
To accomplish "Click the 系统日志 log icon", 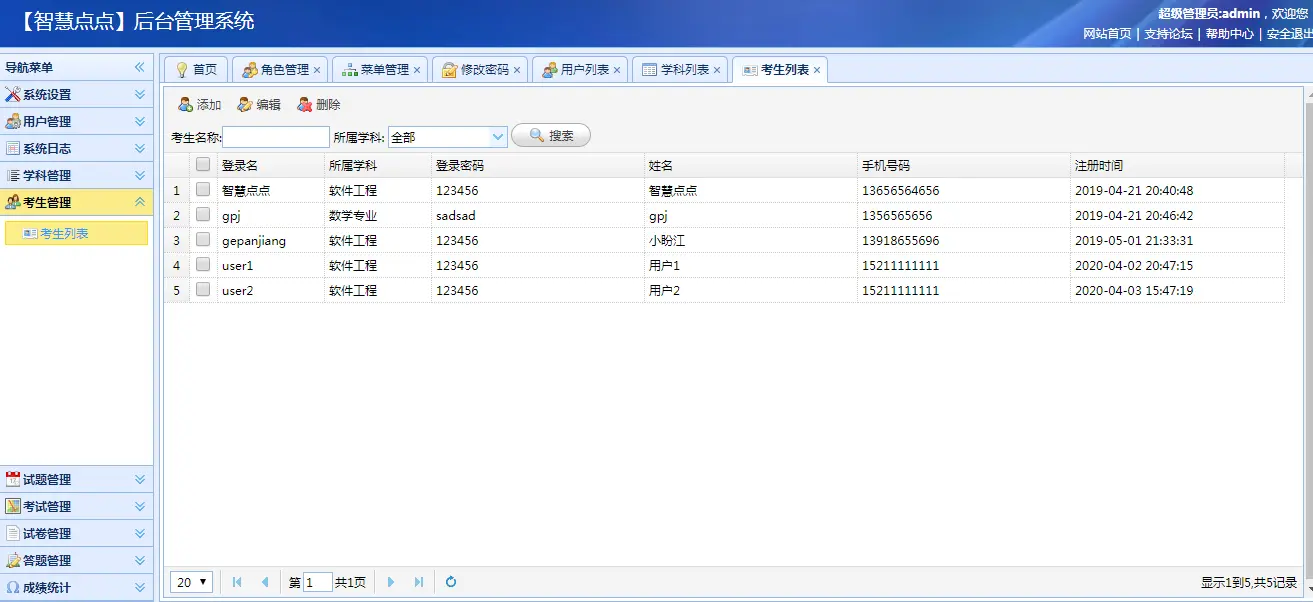I will [13, 149].
